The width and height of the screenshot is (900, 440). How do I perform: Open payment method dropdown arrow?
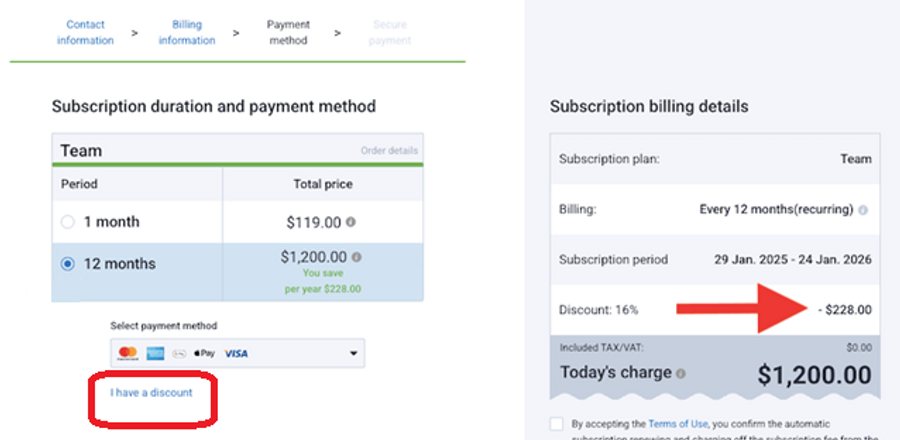point(353,353)
